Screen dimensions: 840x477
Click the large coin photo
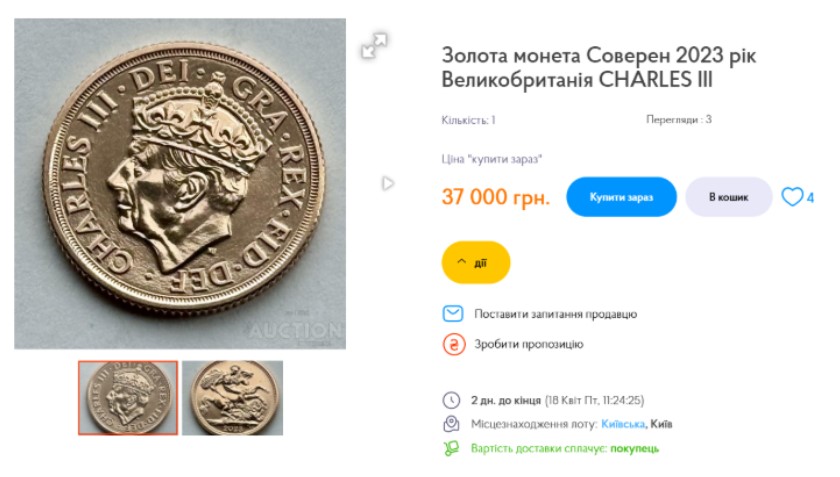pos(180,184)
